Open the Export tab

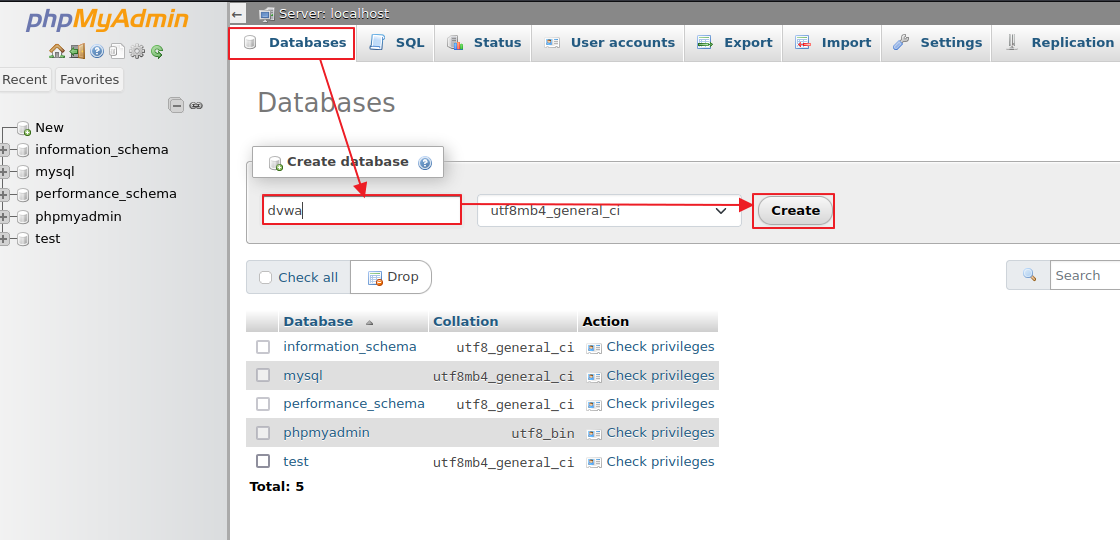click(734, 43)
